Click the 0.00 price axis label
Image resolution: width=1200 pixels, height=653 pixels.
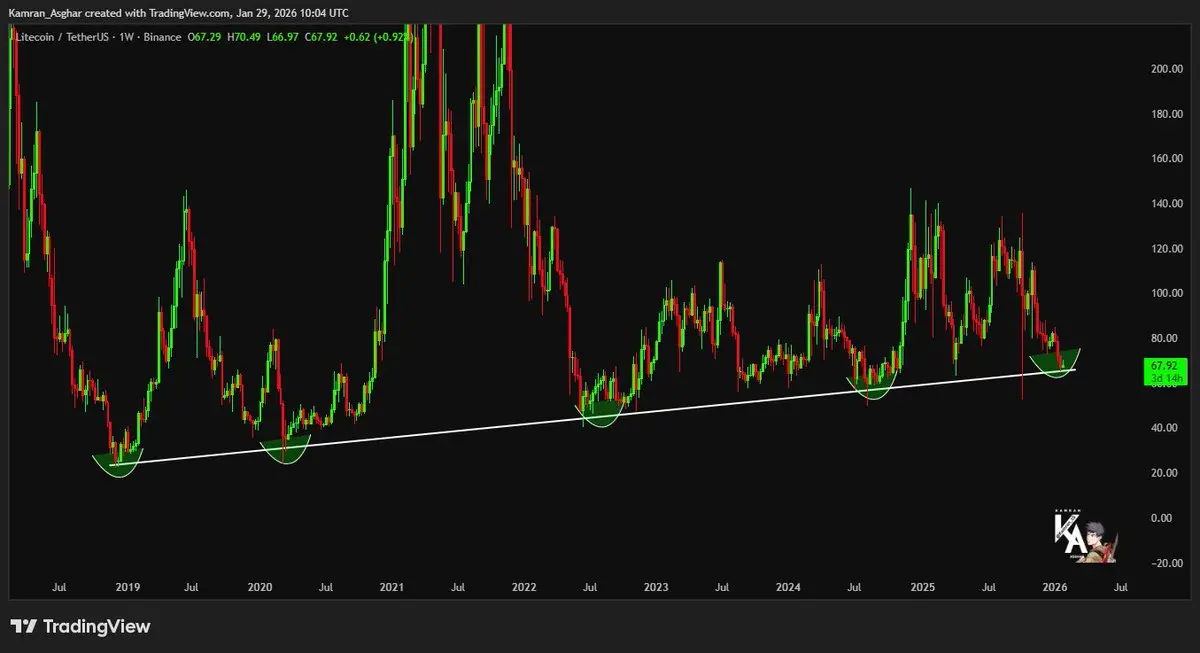(x=1161, y=518)
